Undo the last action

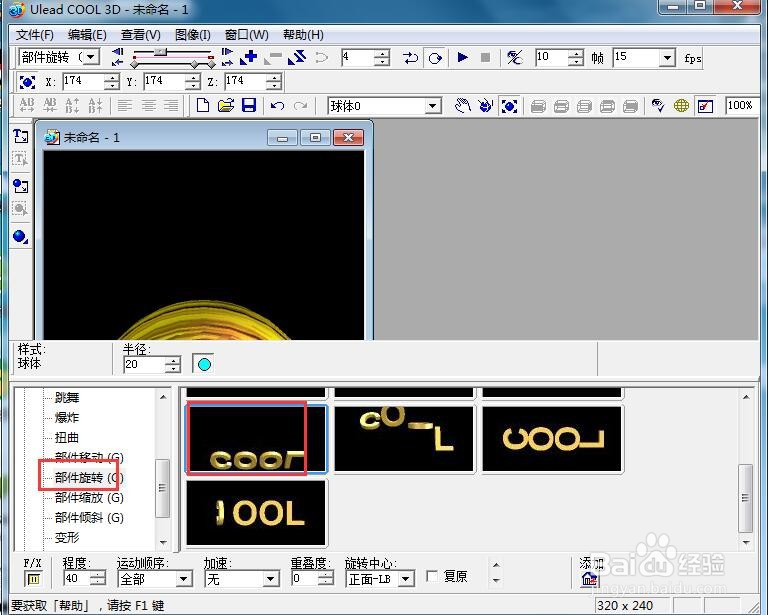click(277, 106)
